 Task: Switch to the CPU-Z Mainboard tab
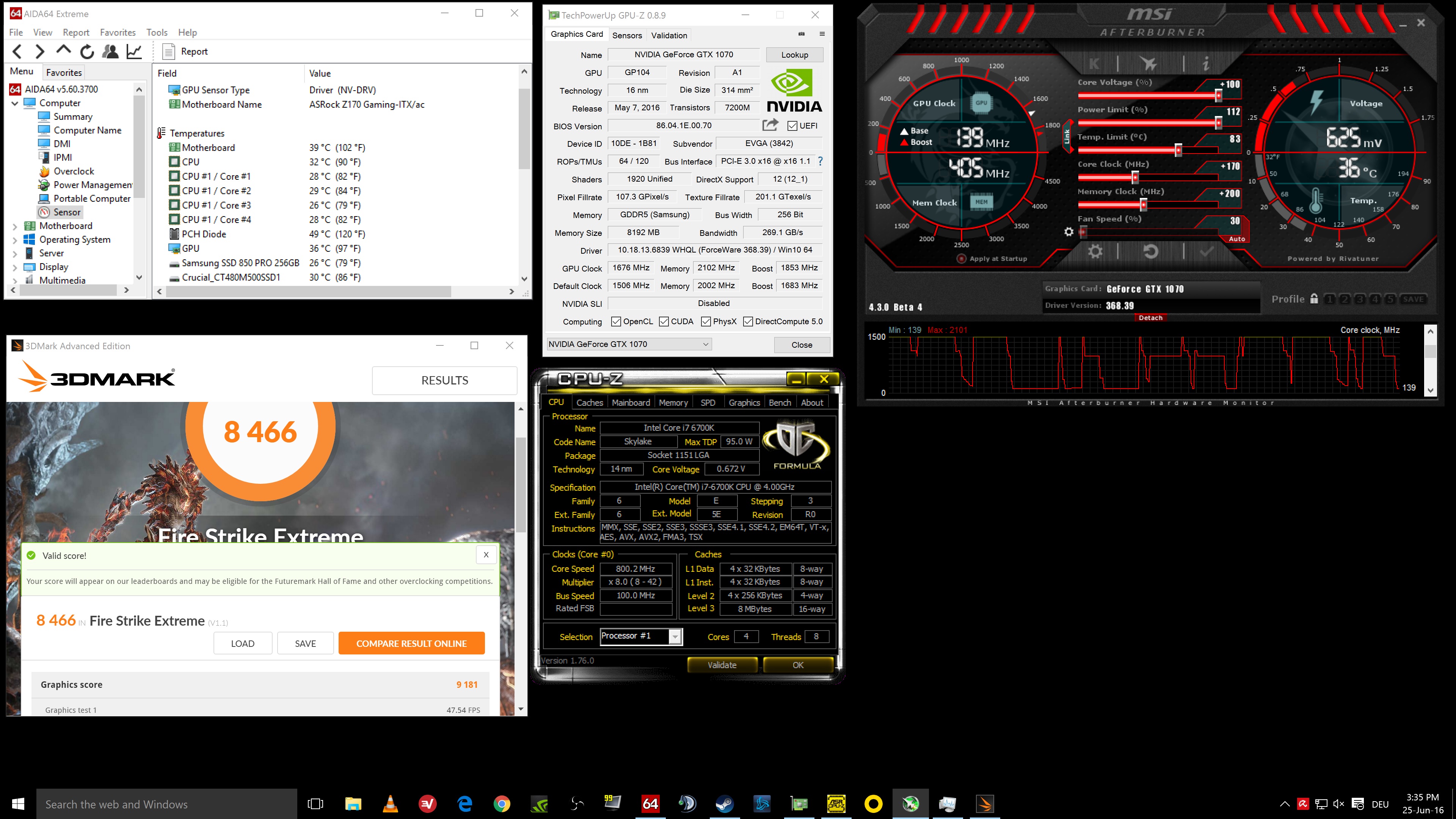click(x=631, y=402)
